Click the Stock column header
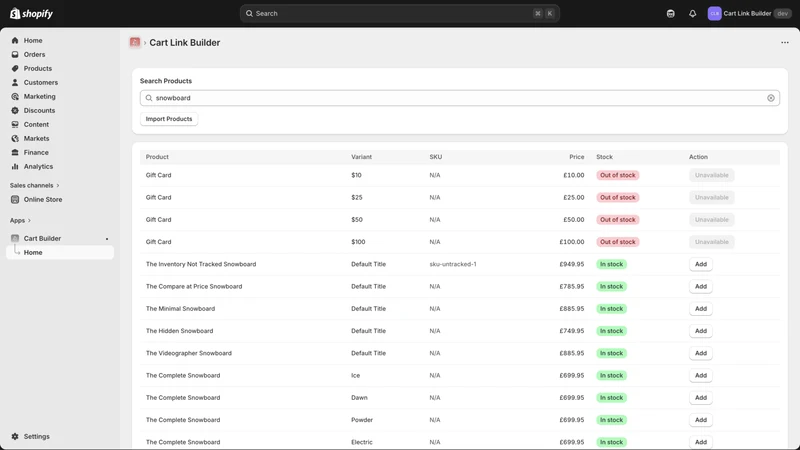The image size is (800, 450). 604,157
